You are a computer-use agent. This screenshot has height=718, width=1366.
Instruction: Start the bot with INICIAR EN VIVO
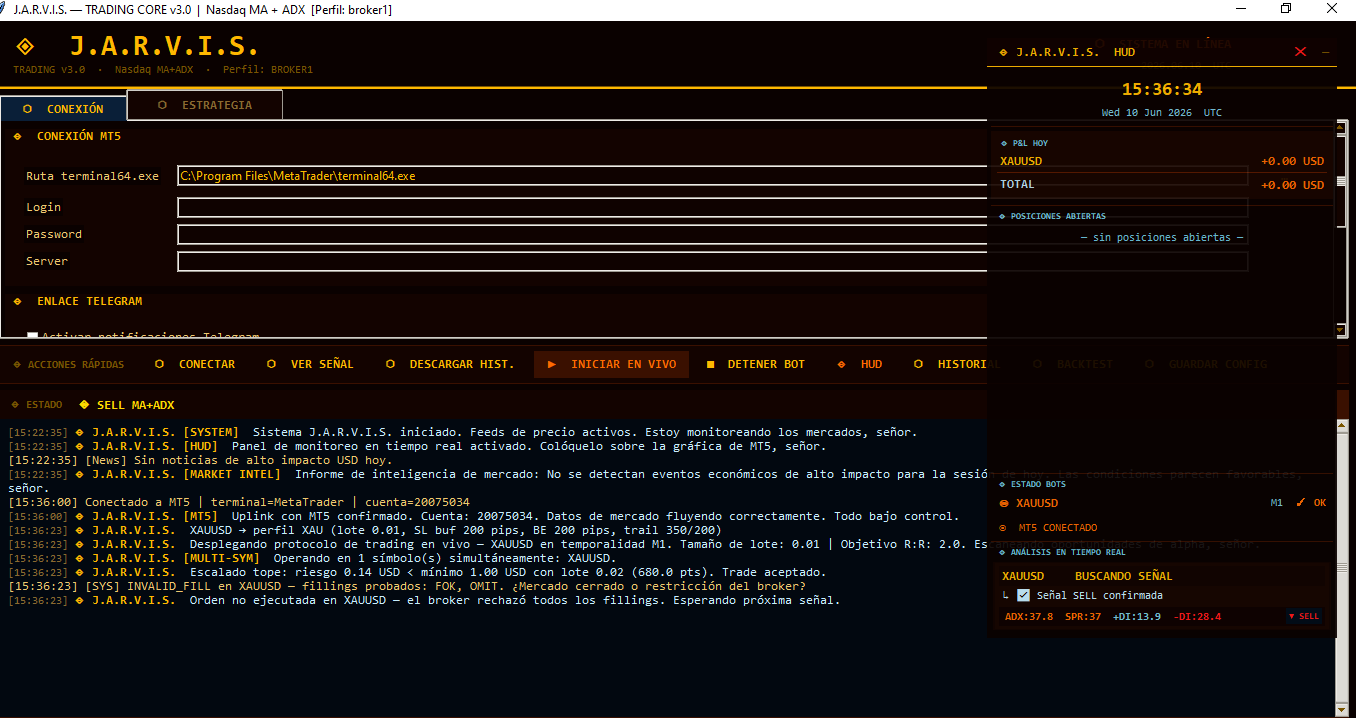[611, 364]
